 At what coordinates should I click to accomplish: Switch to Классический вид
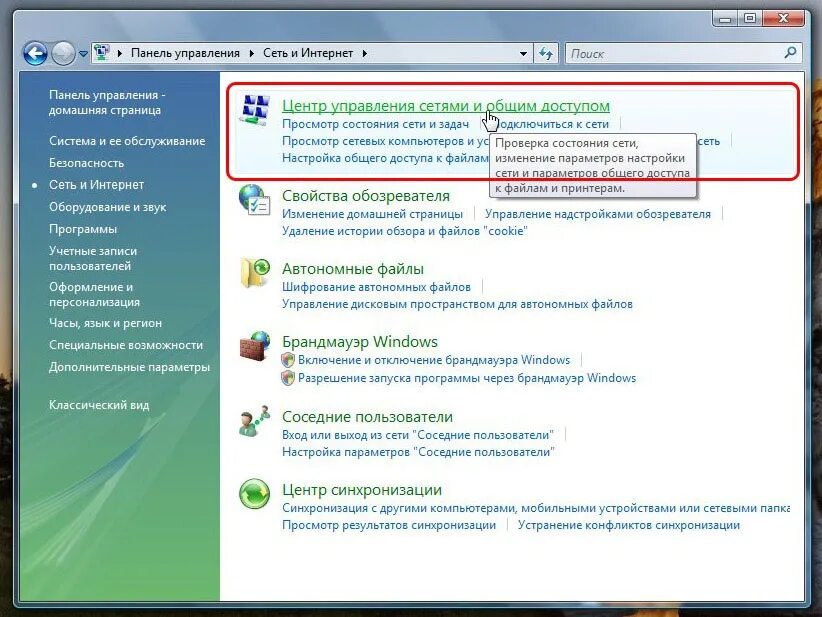(x=99, y=405)
